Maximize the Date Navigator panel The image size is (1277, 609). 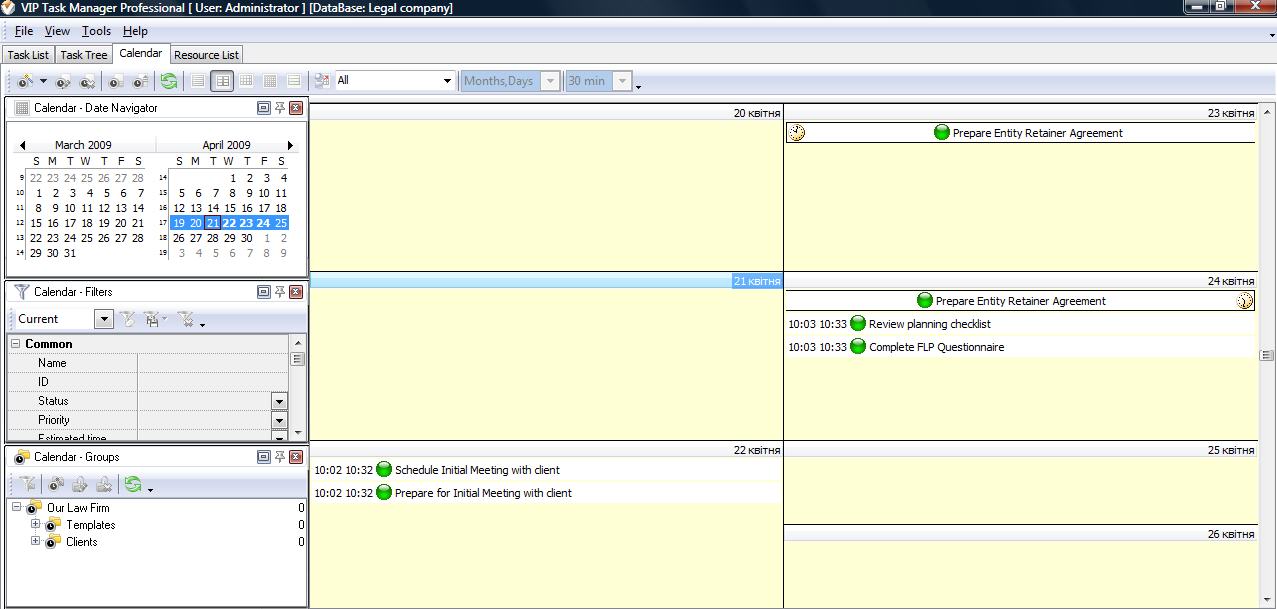(x=264, y=108)
